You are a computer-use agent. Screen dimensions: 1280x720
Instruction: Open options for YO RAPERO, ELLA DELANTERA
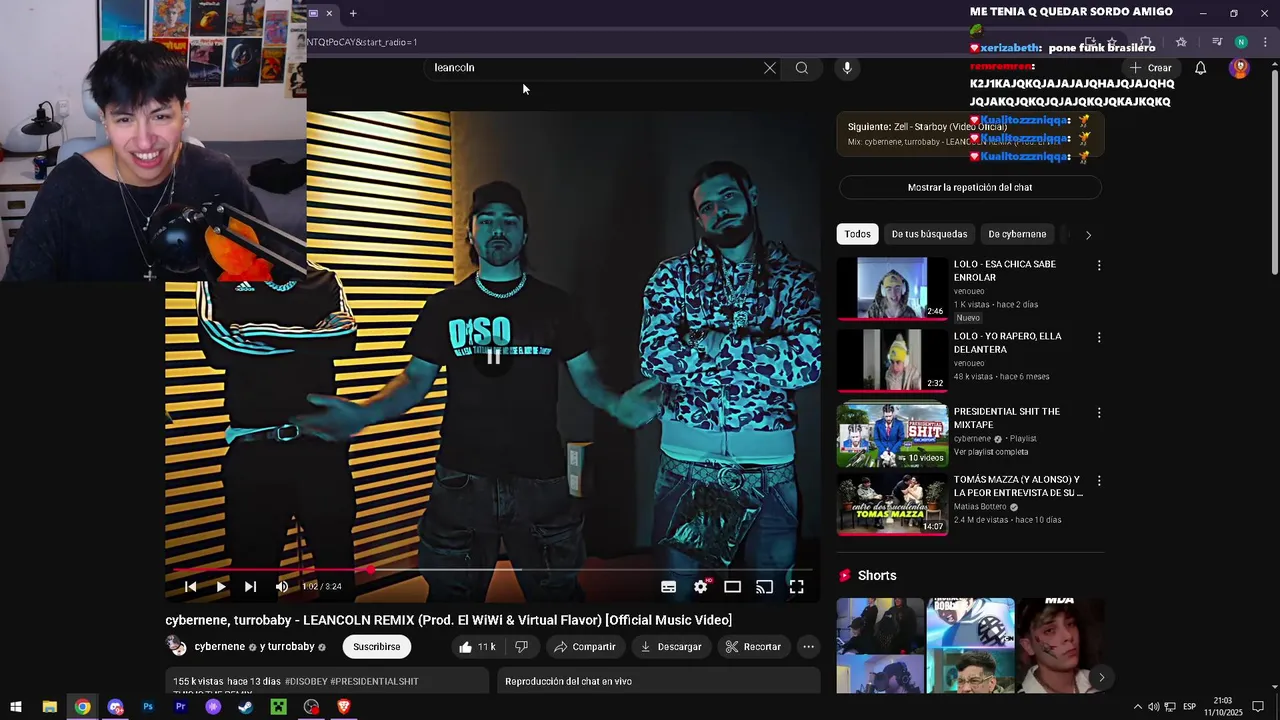[1099, 338]
